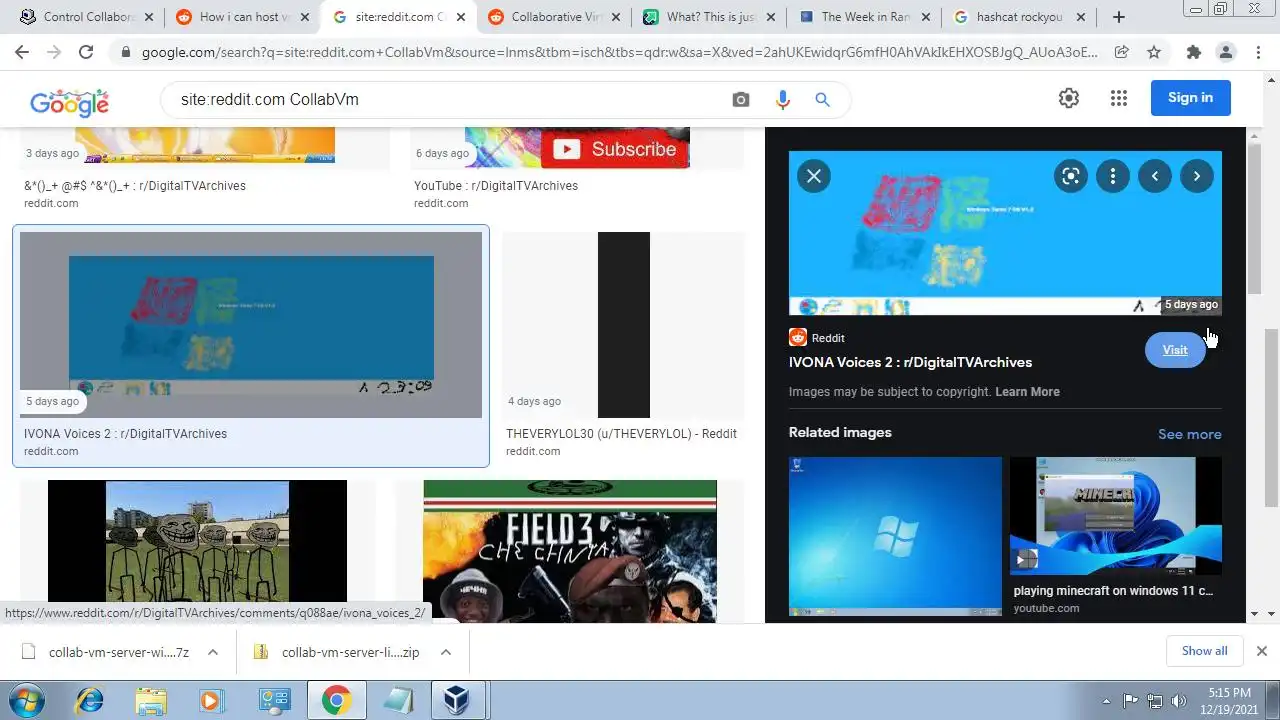Open THEVERYLOL30 result thumbnail
Image resolution: width=1280 pixels, height=720 pixels.
click(x=624, y=325)
